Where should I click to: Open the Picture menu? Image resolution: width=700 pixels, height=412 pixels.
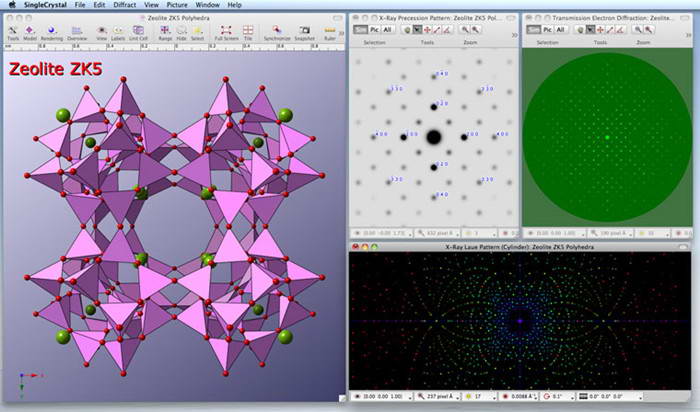[x=177, y=5]
